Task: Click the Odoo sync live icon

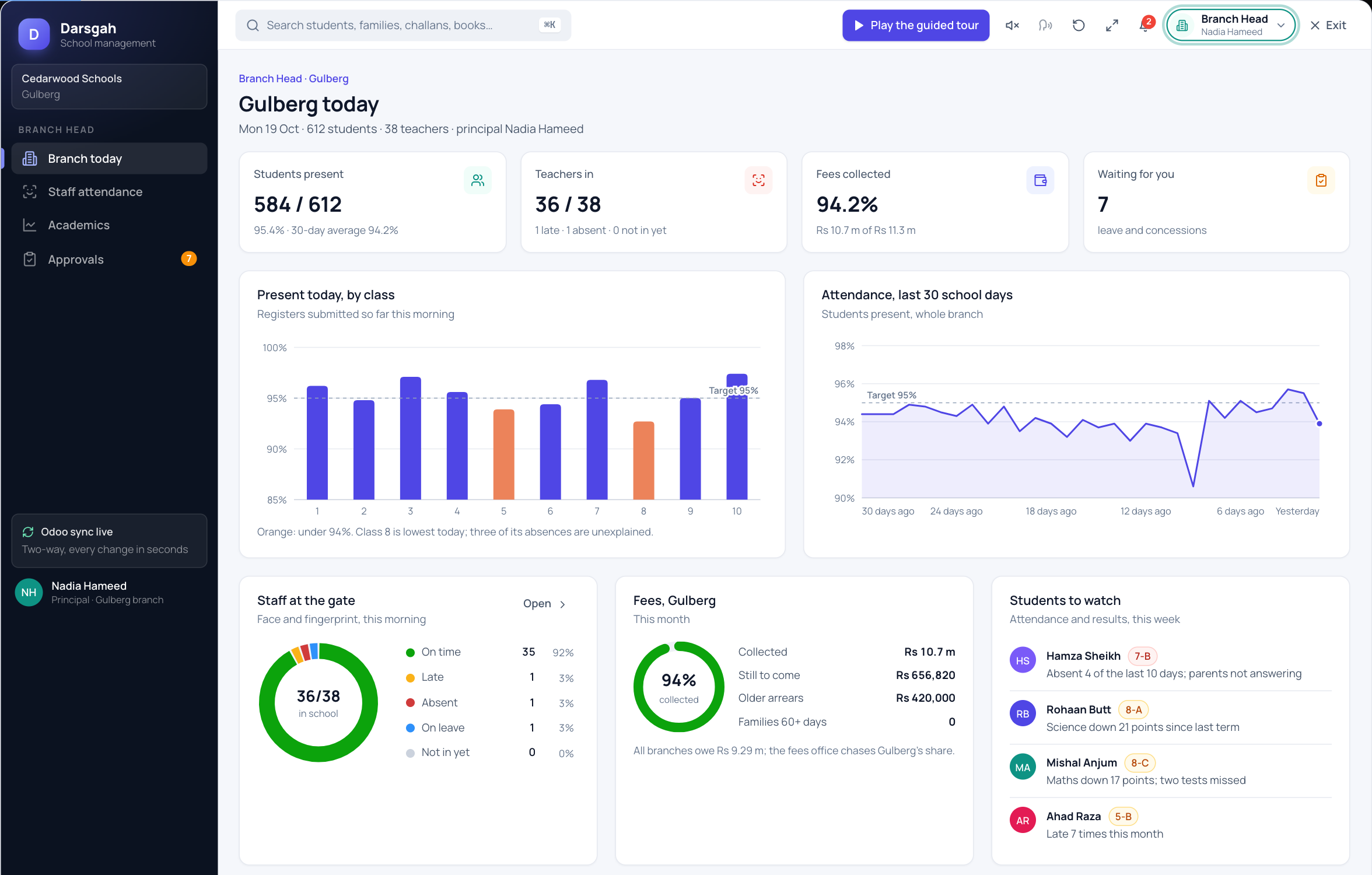Action: pyautogui.click(x=28, y=532)
